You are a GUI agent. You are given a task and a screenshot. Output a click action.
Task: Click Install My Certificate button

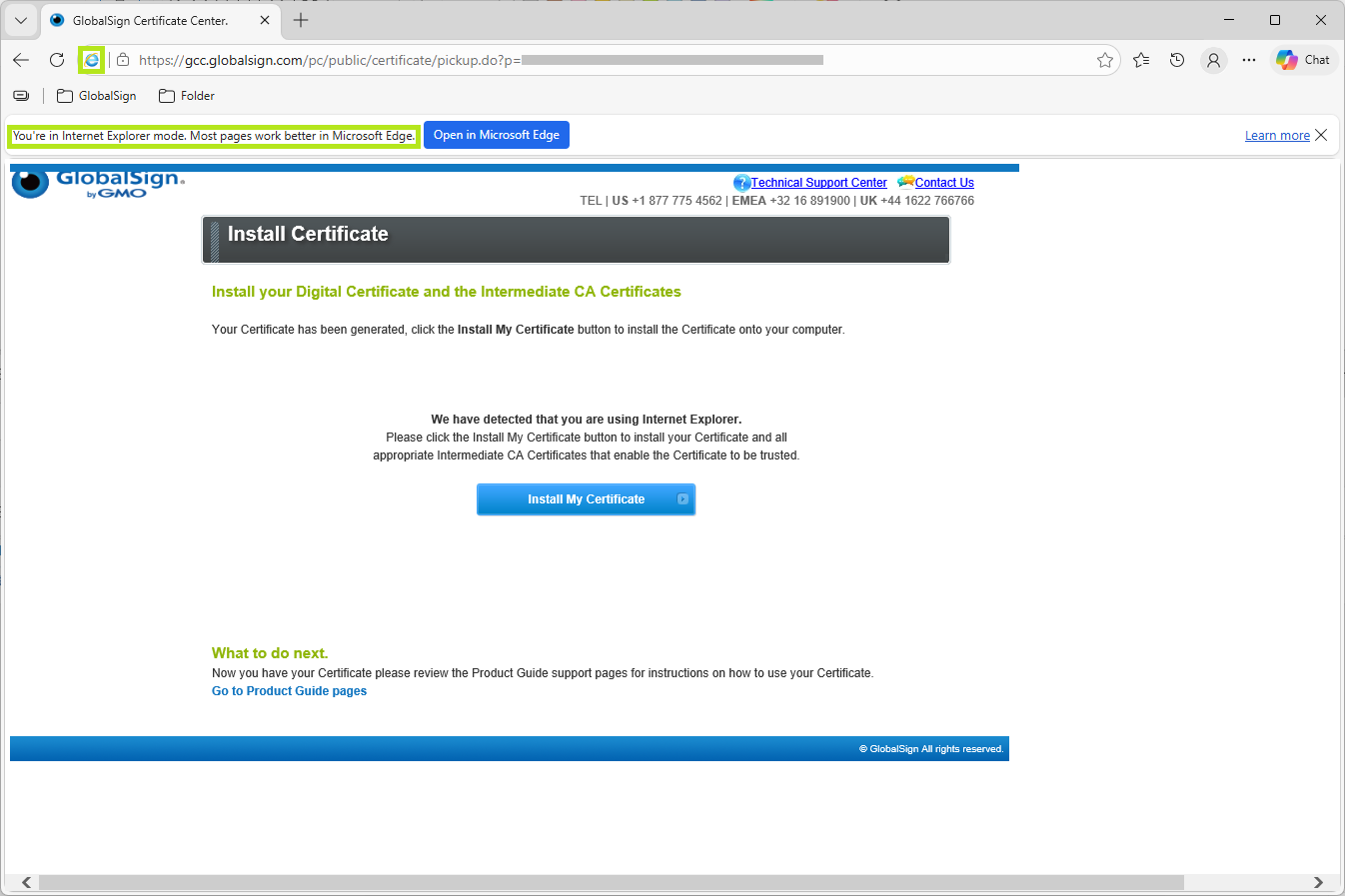[x=586, y=499]
